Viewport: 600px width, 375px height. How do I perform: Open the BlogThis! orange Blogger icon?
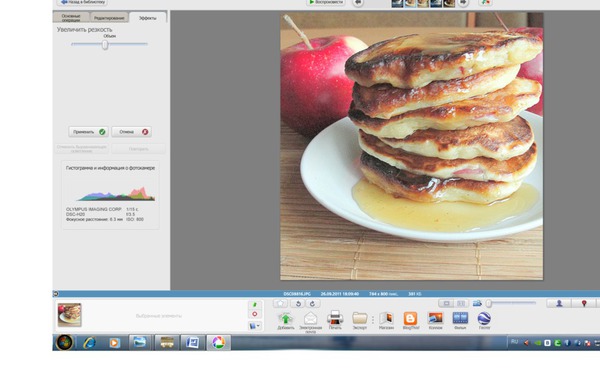410,318
